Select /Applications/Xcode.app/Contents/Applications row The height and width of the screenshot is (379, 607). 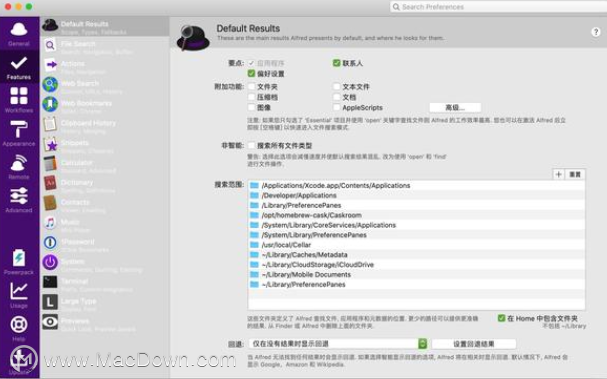coord(417,185)
